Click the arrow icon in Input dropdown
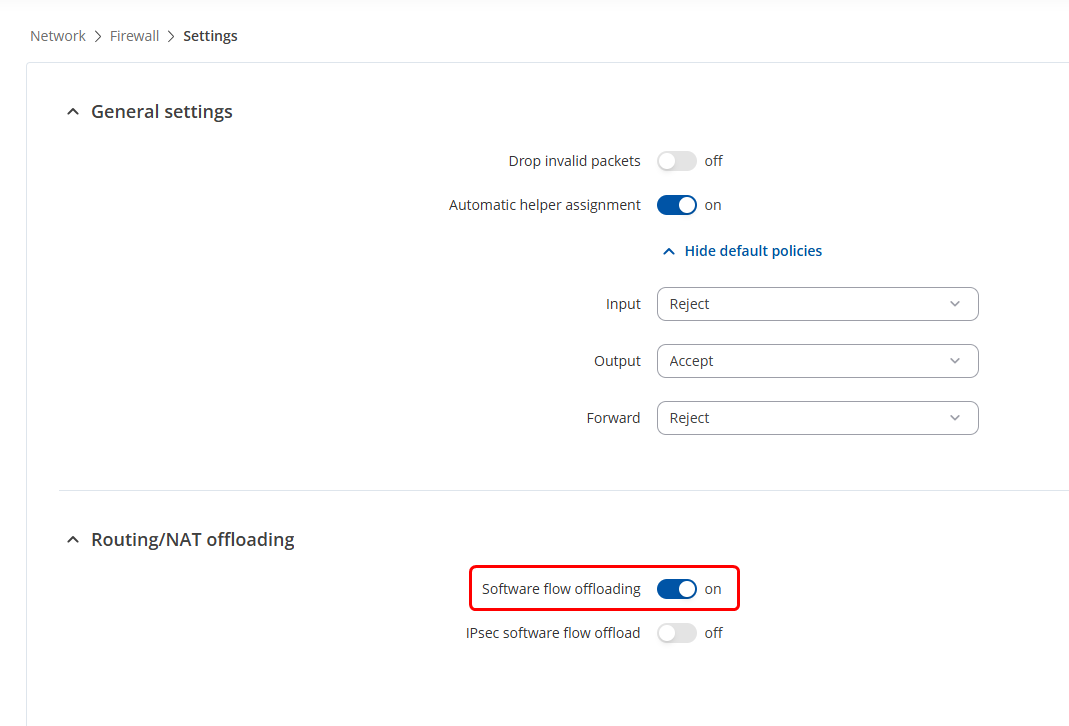 [954, 304]
